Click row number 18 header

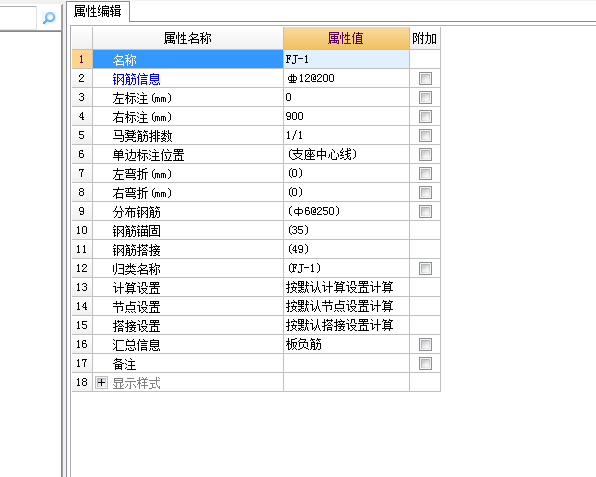pyautogui.click(x=82, y=382)
